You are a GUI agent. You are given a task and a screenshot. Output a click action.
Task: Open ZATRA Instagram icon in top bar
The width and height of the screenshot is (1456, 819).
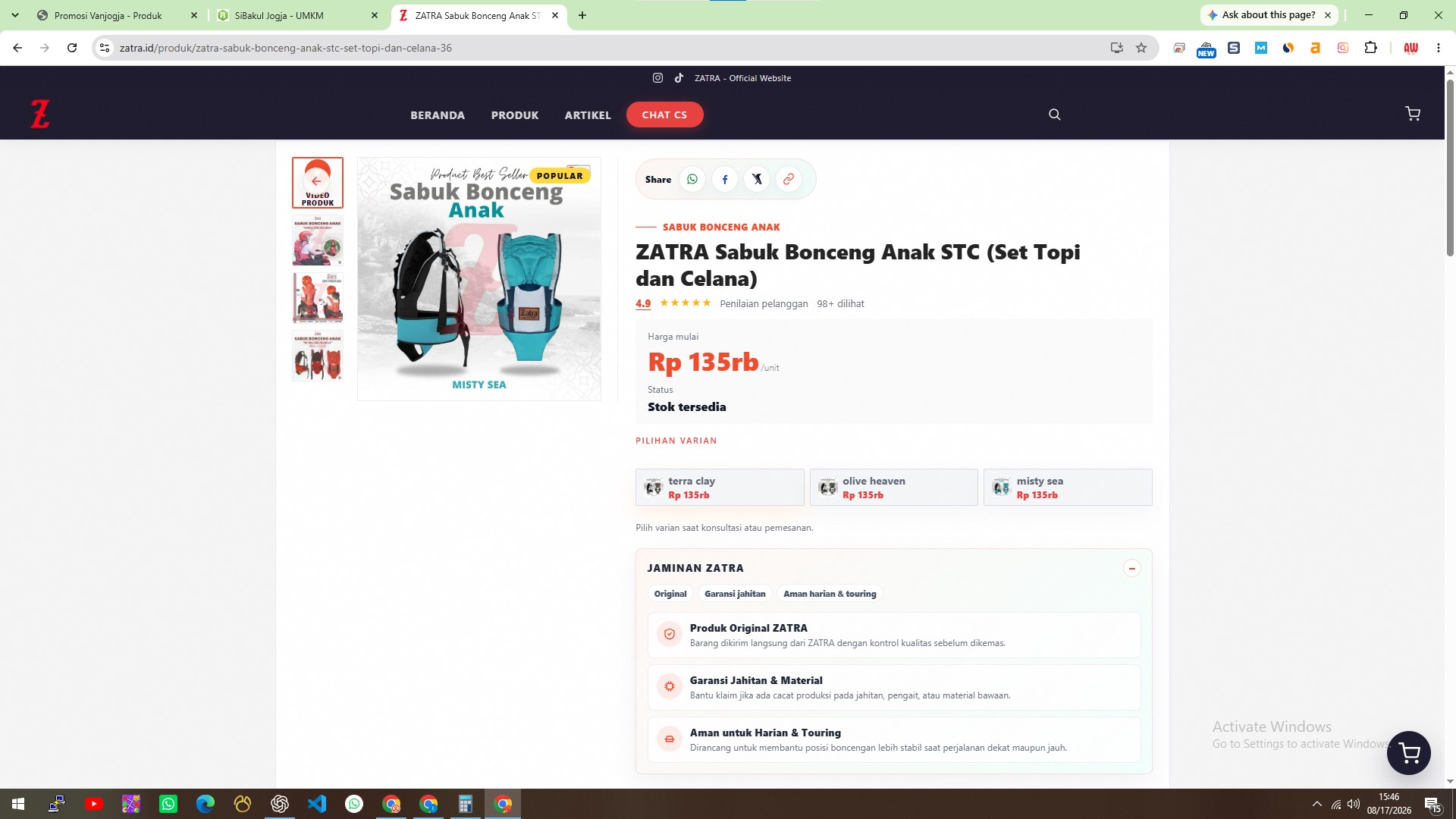pyautogui.click(x=657, y=78)
